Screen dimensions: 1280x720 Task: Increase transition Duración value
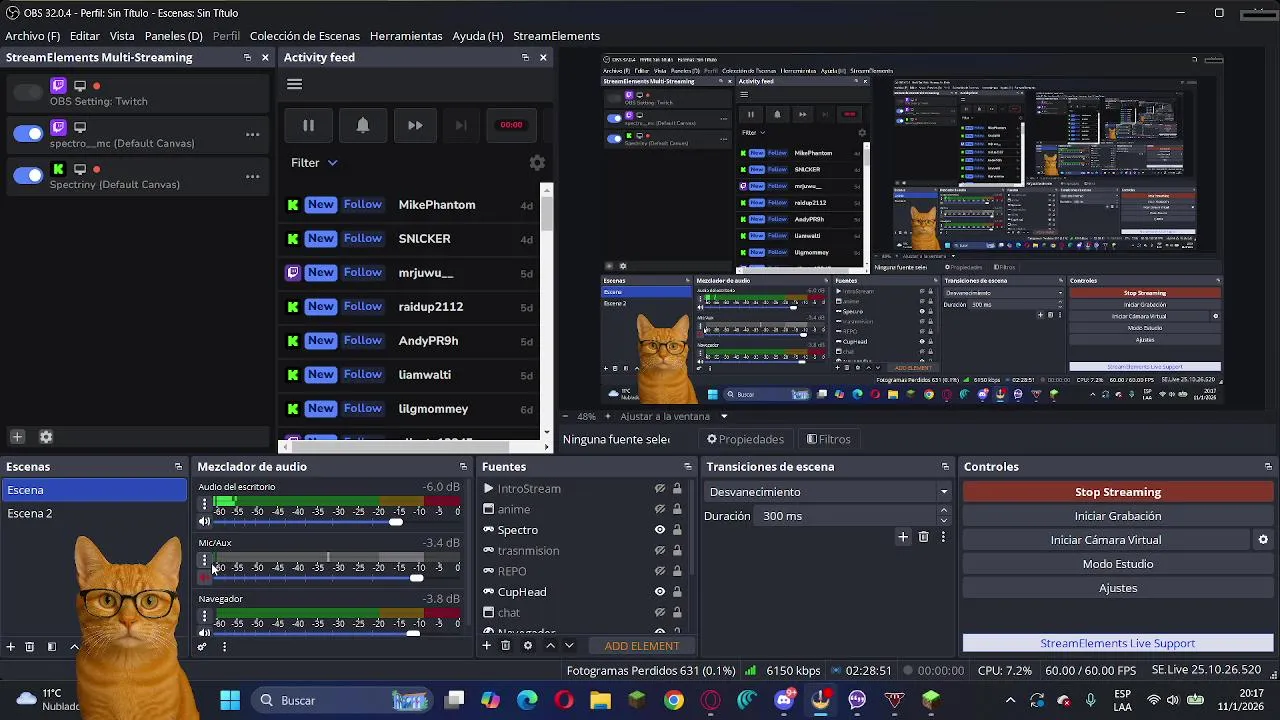point(943,511)
